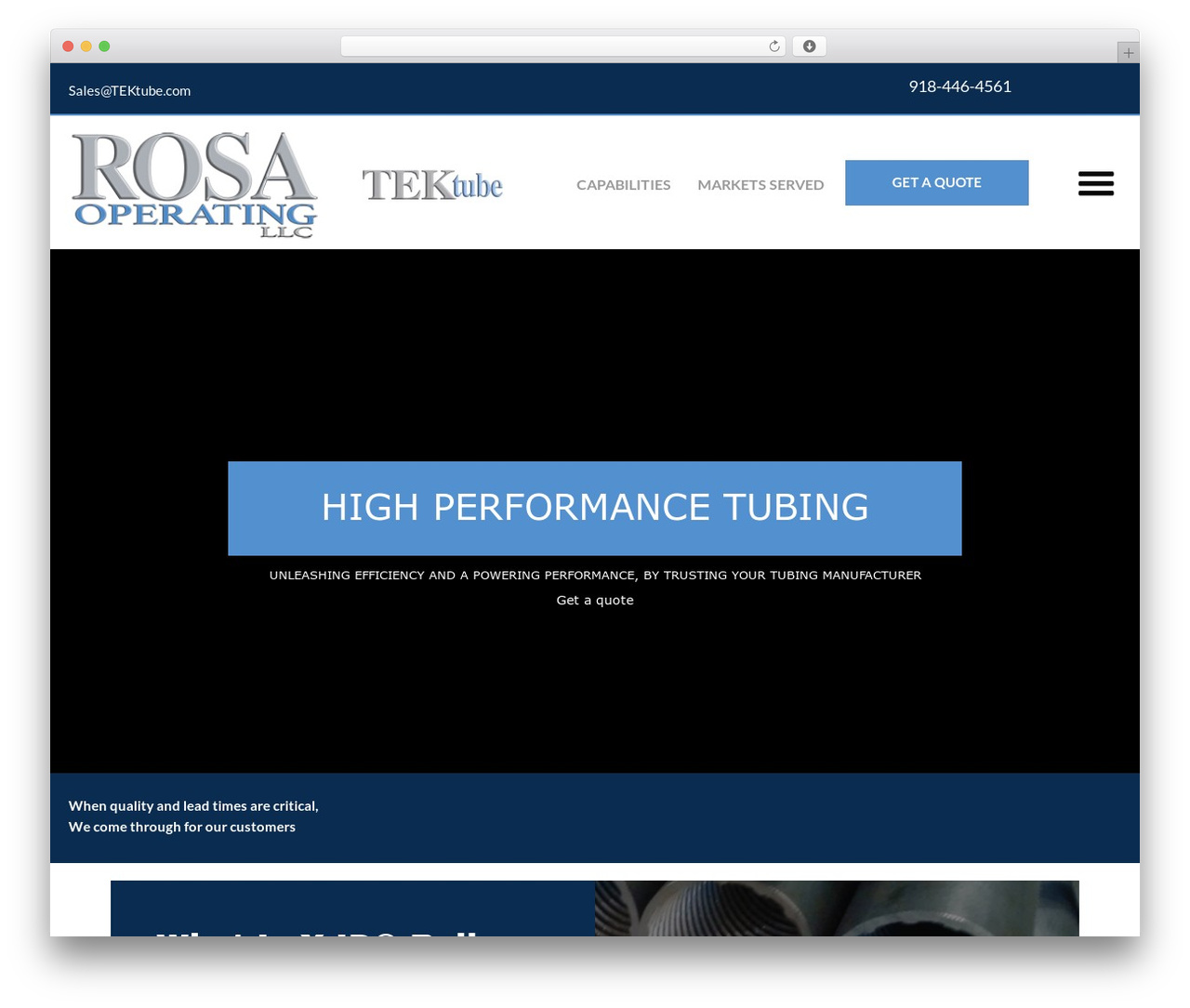Image resolution: width=1190 pixels, height=1008 pixels.
Task: Close the window with red button
Action: pyautogui.click(x=68, y=46)
